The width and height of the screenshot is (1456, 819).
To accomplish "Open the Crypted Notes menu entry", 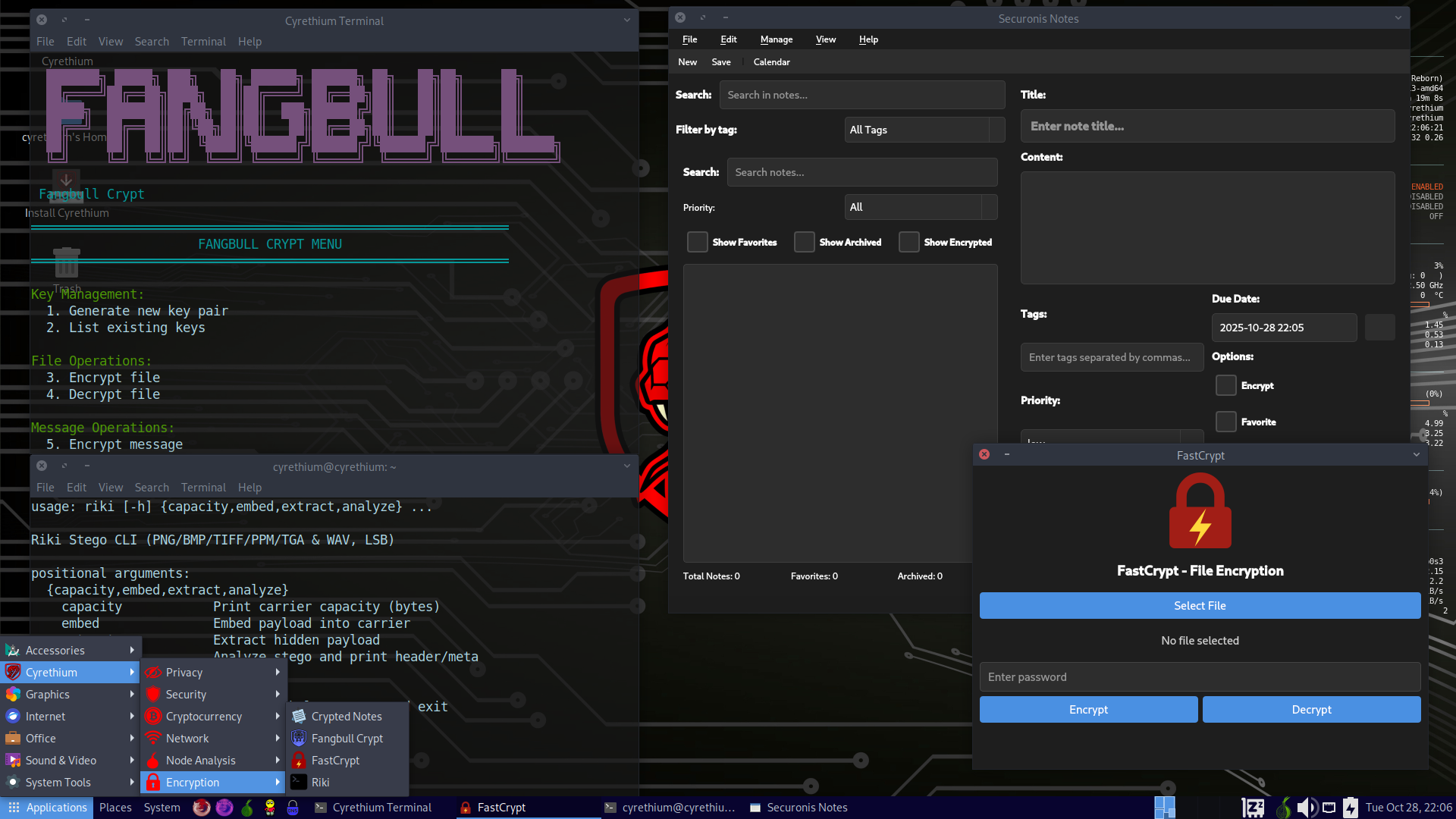I will pos(347,716).
